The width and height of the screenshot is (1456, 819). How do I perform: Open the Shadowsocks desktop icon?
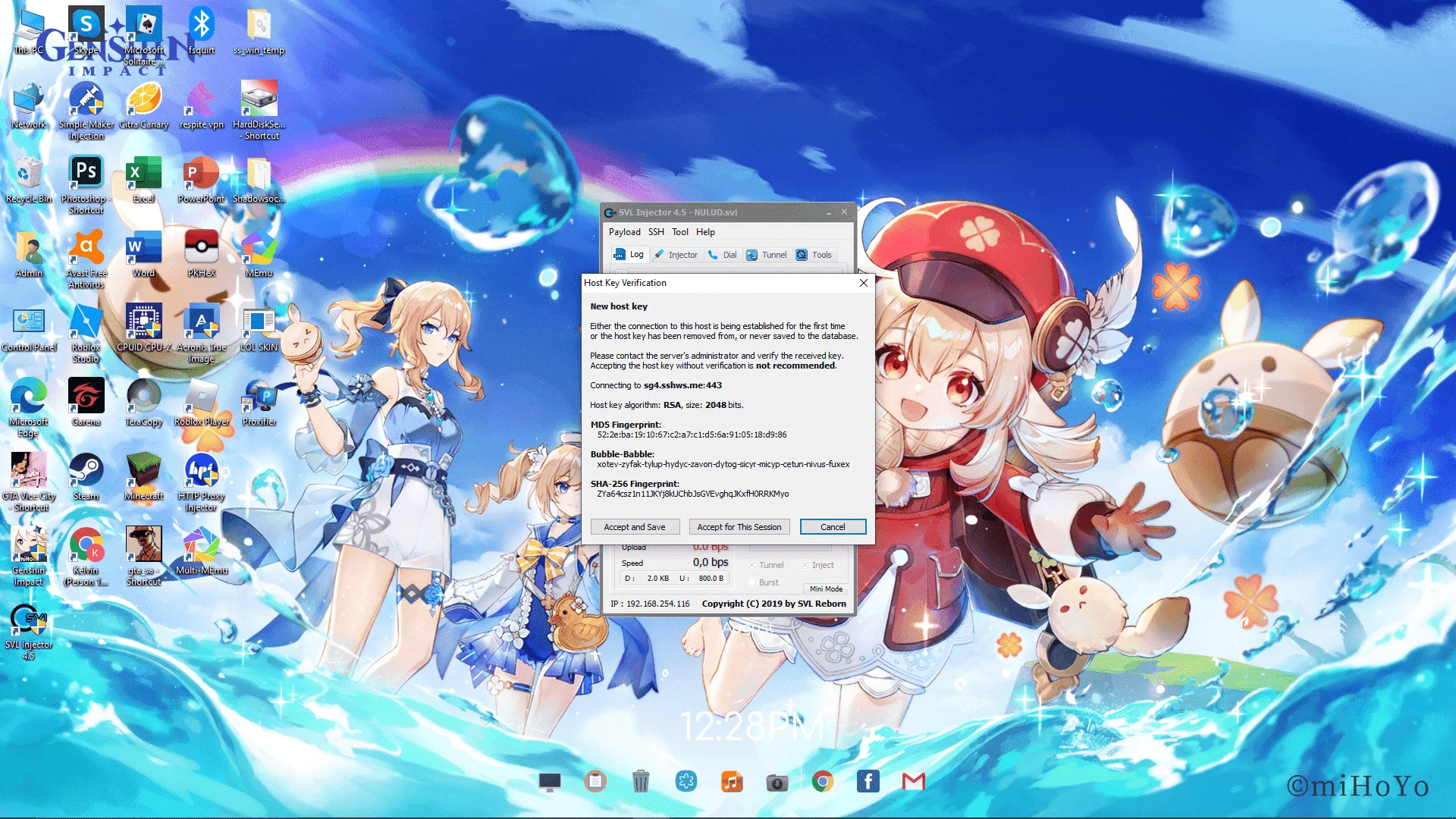259,180
